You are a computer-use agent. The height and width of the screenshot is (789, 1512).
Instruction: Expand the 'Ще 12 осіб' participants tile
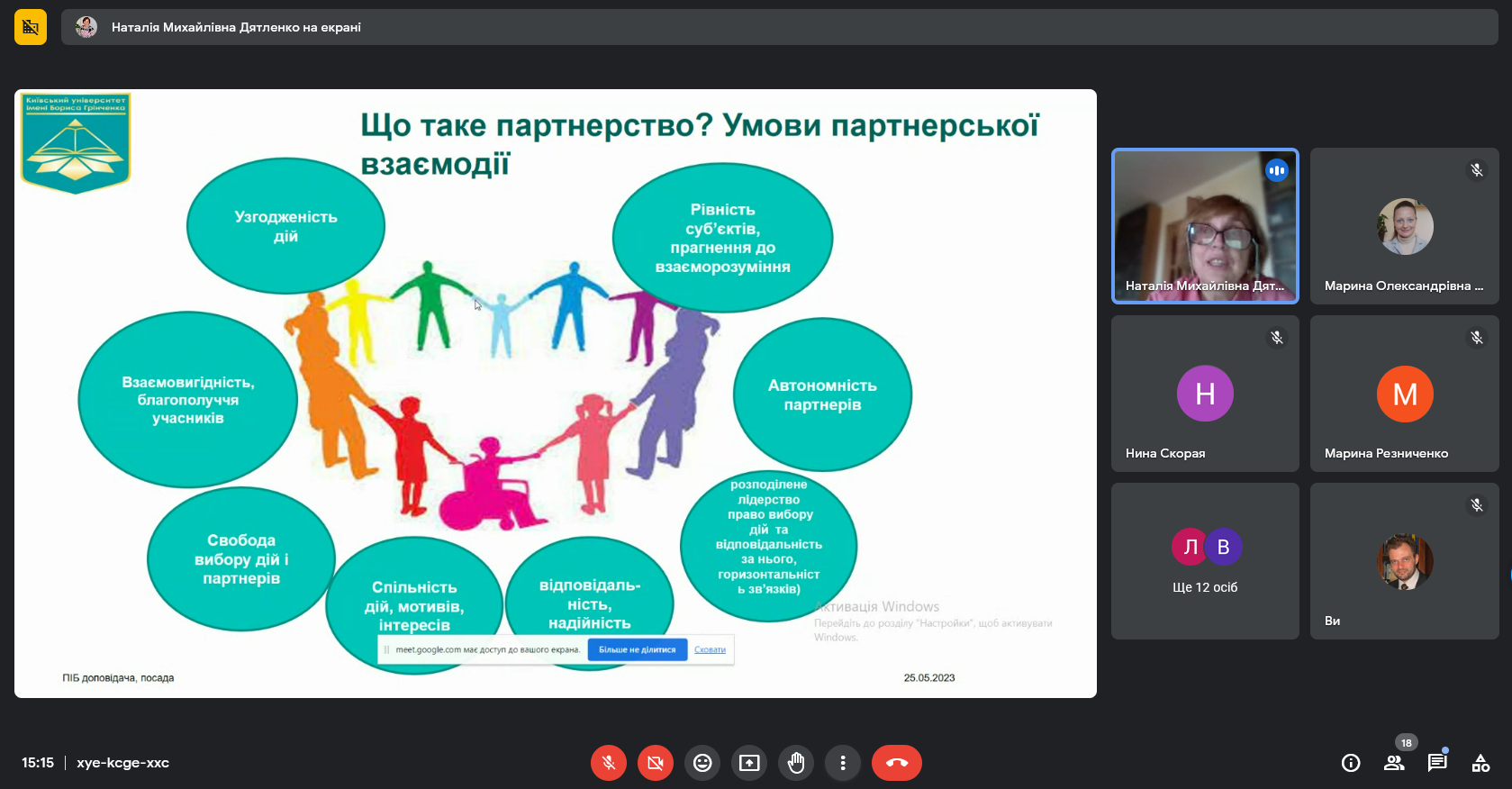1205,561
